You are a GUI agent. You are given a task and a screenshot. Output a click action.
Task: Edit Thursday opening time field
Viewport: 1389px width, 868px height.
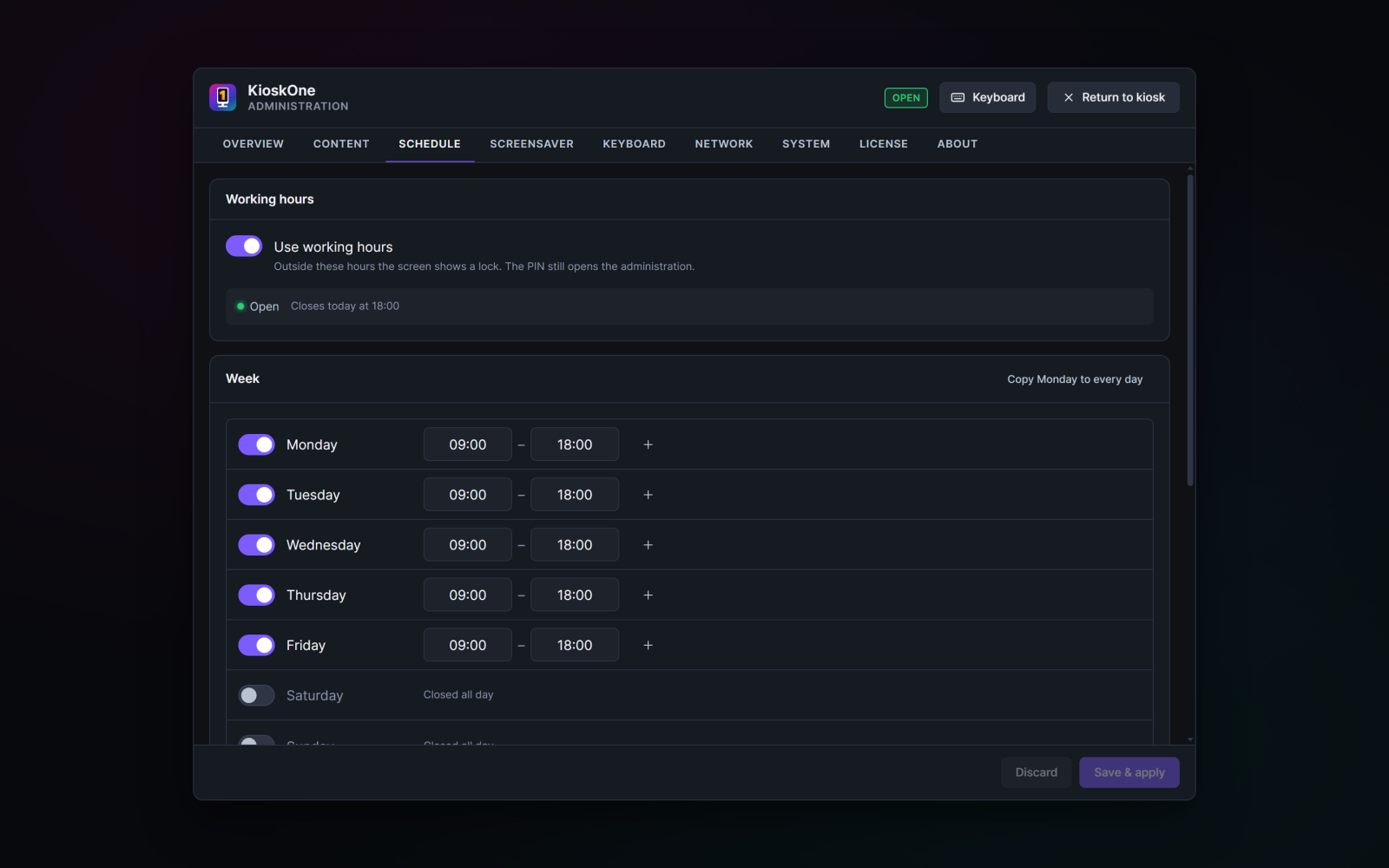468,595
